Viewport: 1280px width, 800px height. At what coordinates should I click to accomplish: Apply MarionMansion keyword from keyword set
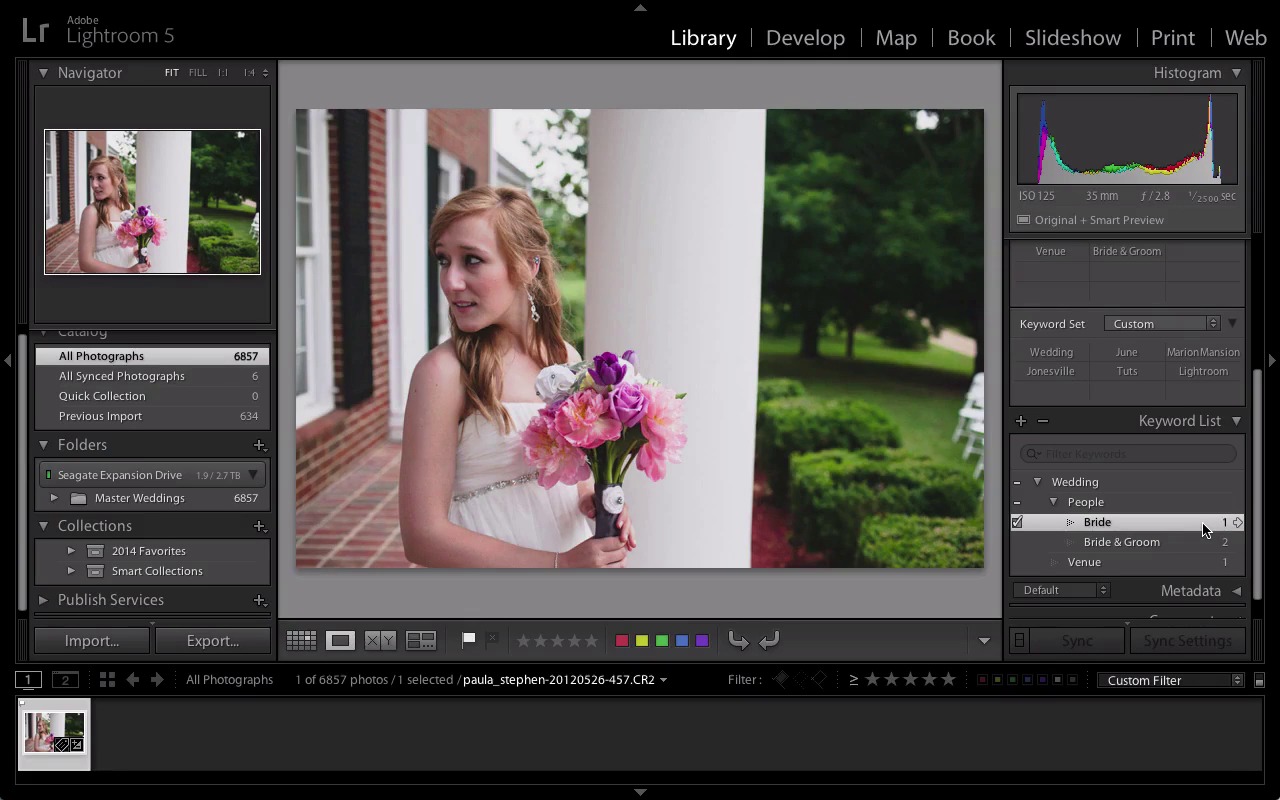pyautogui.click(x=1203, y=352)
